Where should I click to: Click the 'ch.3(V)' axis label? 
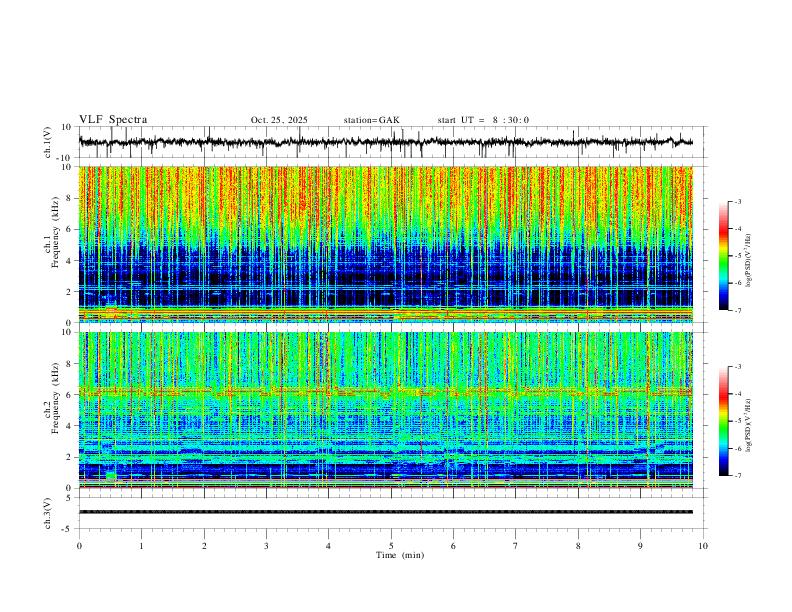(47, 514)
